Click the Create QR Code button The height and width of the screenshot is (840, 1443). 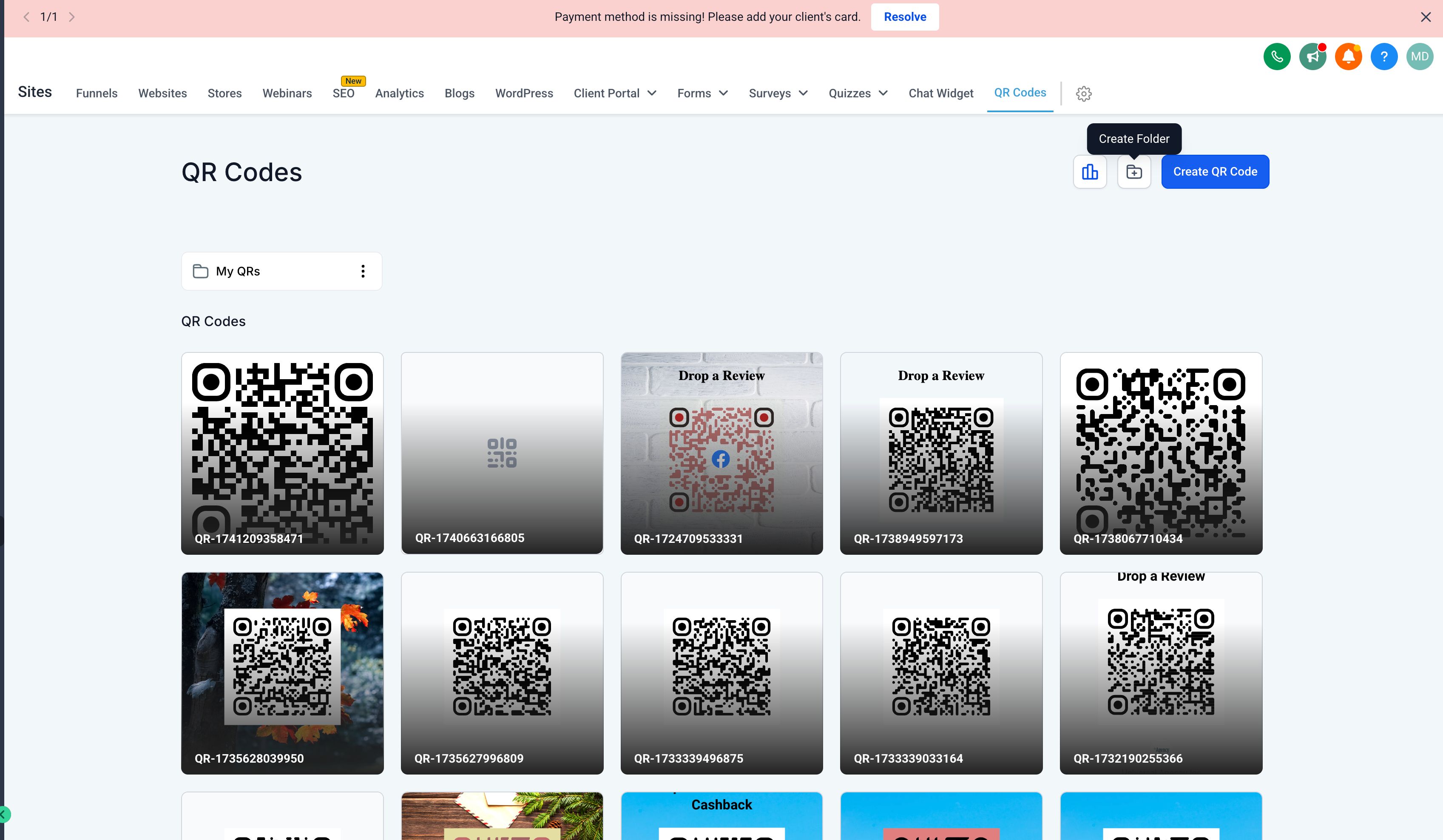click(1215, 172)
